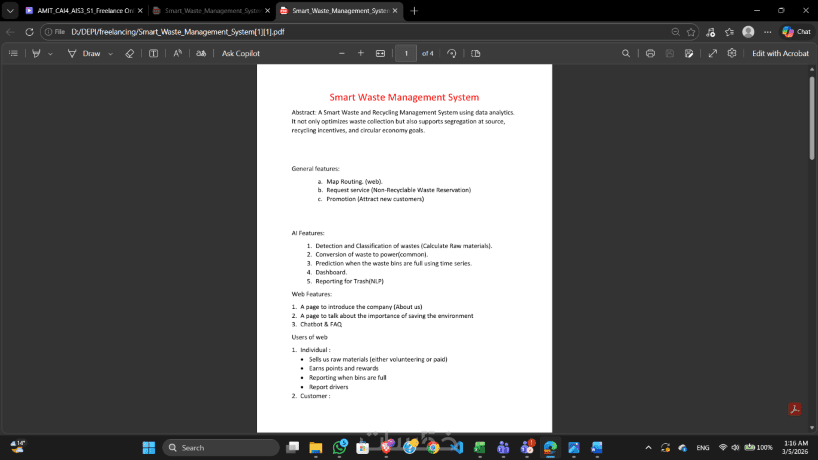Open the clock and date panel
This screenshot has width=818, height=460.
(796, 447)
